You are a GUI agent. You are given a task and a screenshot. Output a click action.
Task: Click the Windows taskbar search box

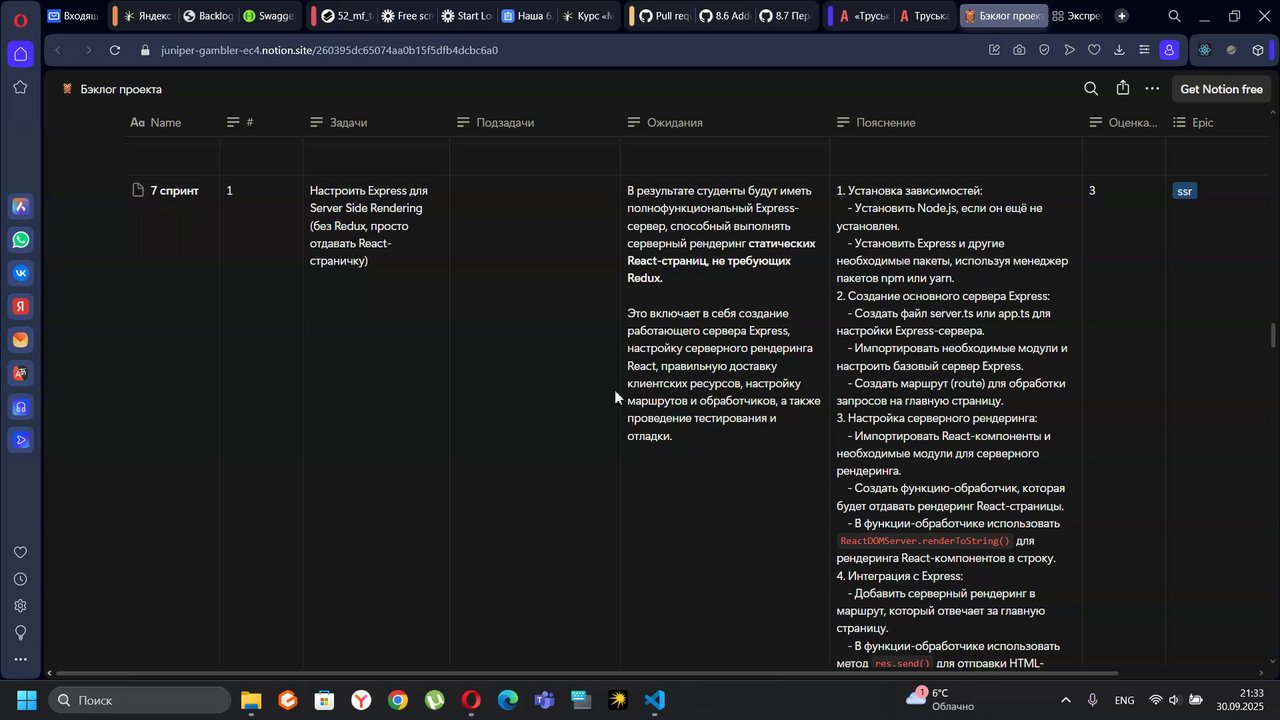point(140,700)
